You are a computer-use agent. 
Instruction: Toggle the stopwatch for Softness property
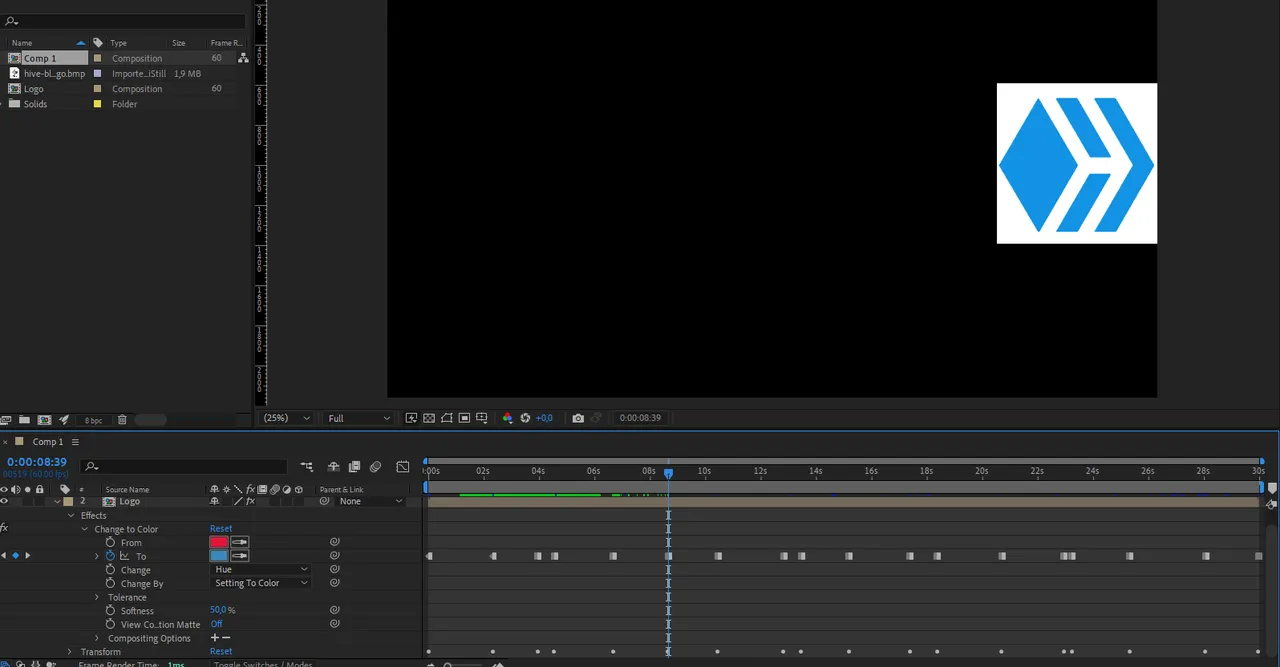tap(110, 610)
